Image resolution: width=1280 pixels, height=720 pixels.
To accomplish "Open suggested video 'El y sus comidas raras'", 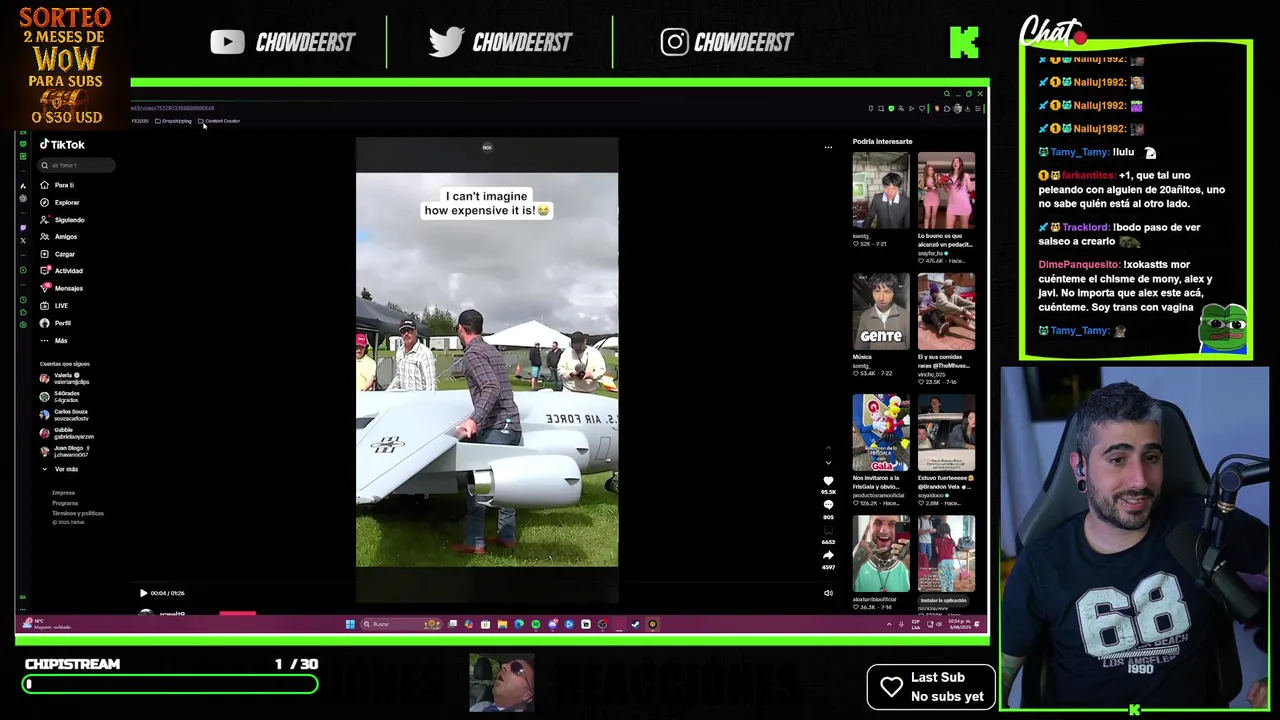I will 946,311.
